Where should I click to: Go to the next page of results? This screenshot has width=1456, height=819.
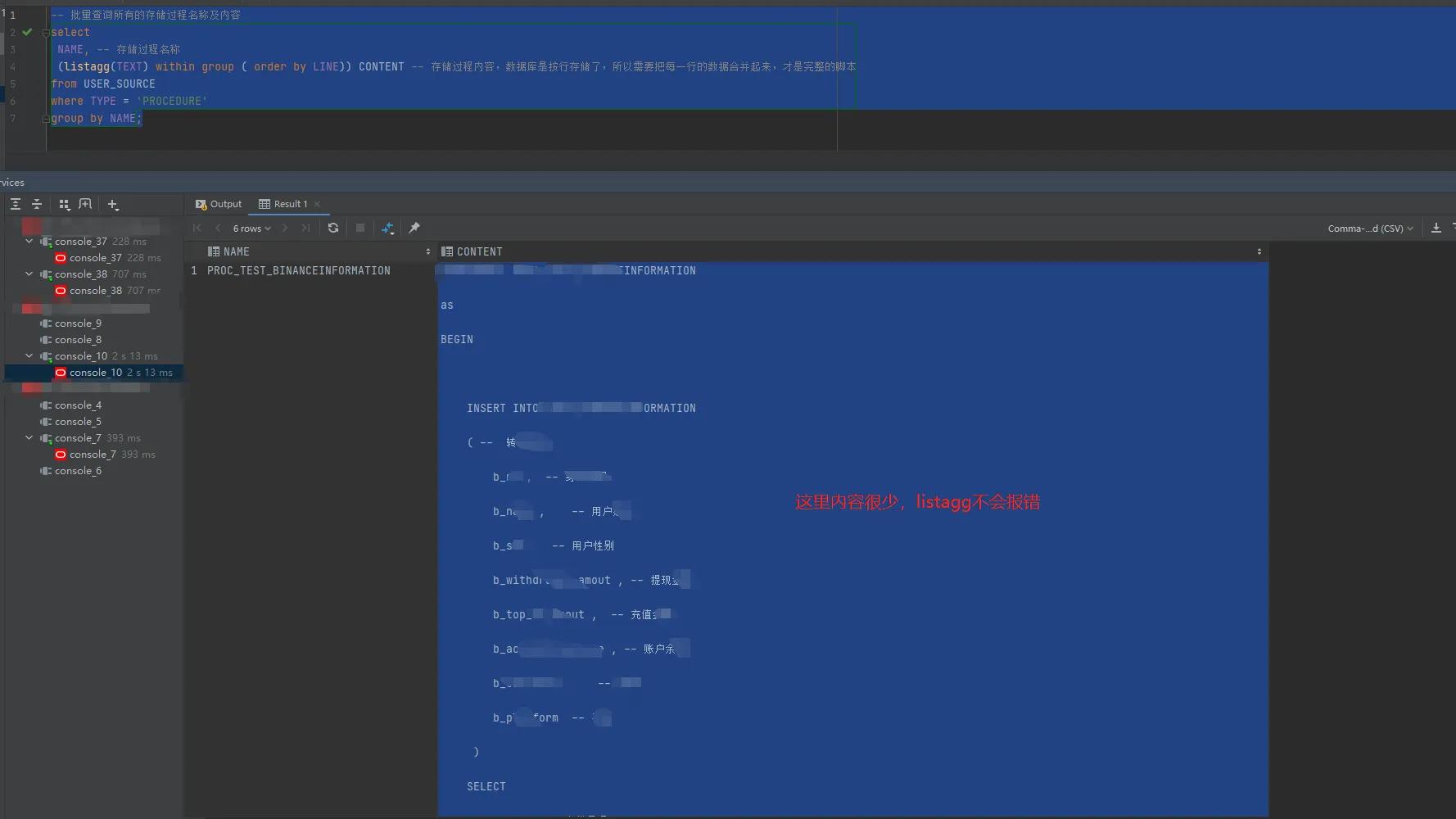click(x=284, y=229)
